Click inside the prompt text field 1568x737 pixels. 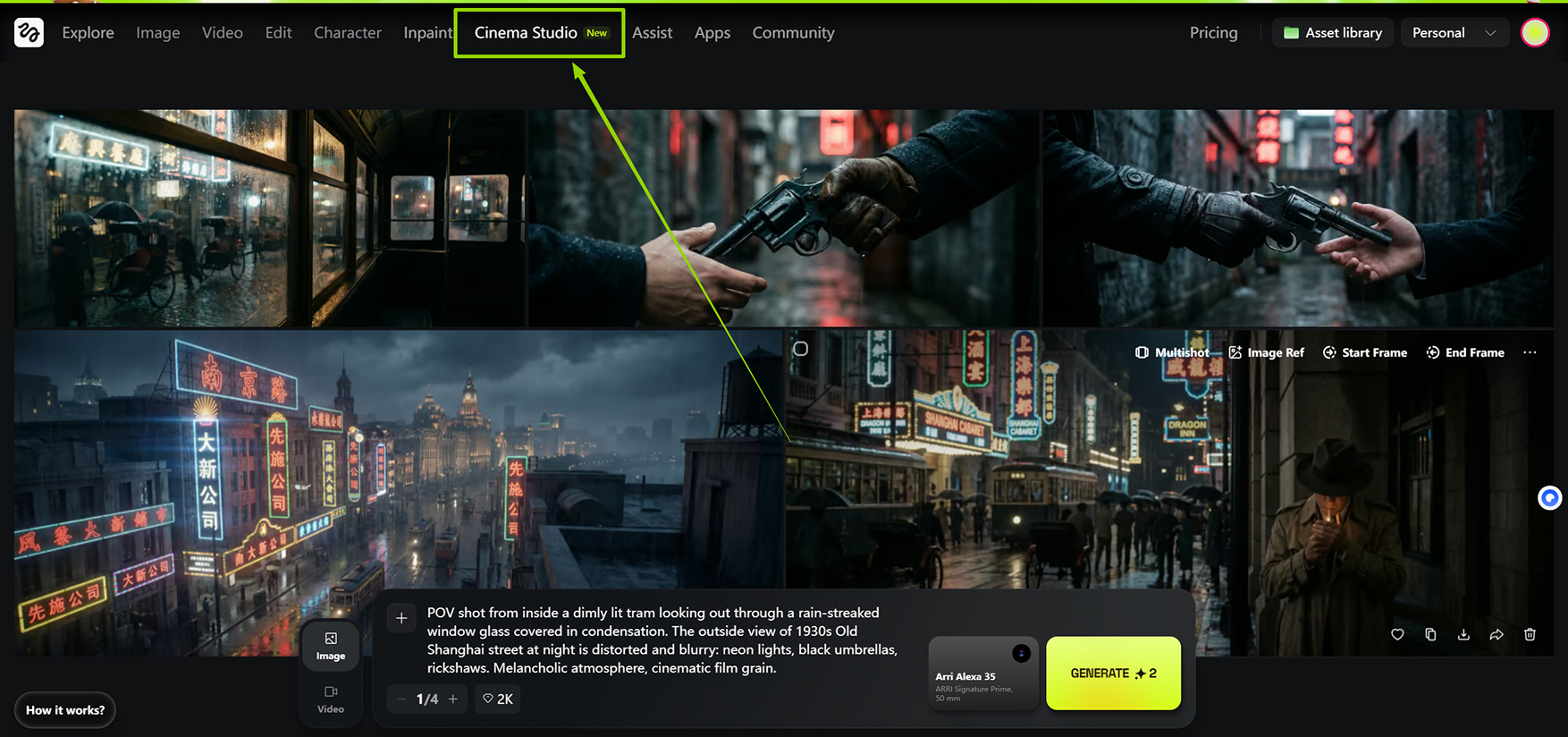click(x=662, y=640)
